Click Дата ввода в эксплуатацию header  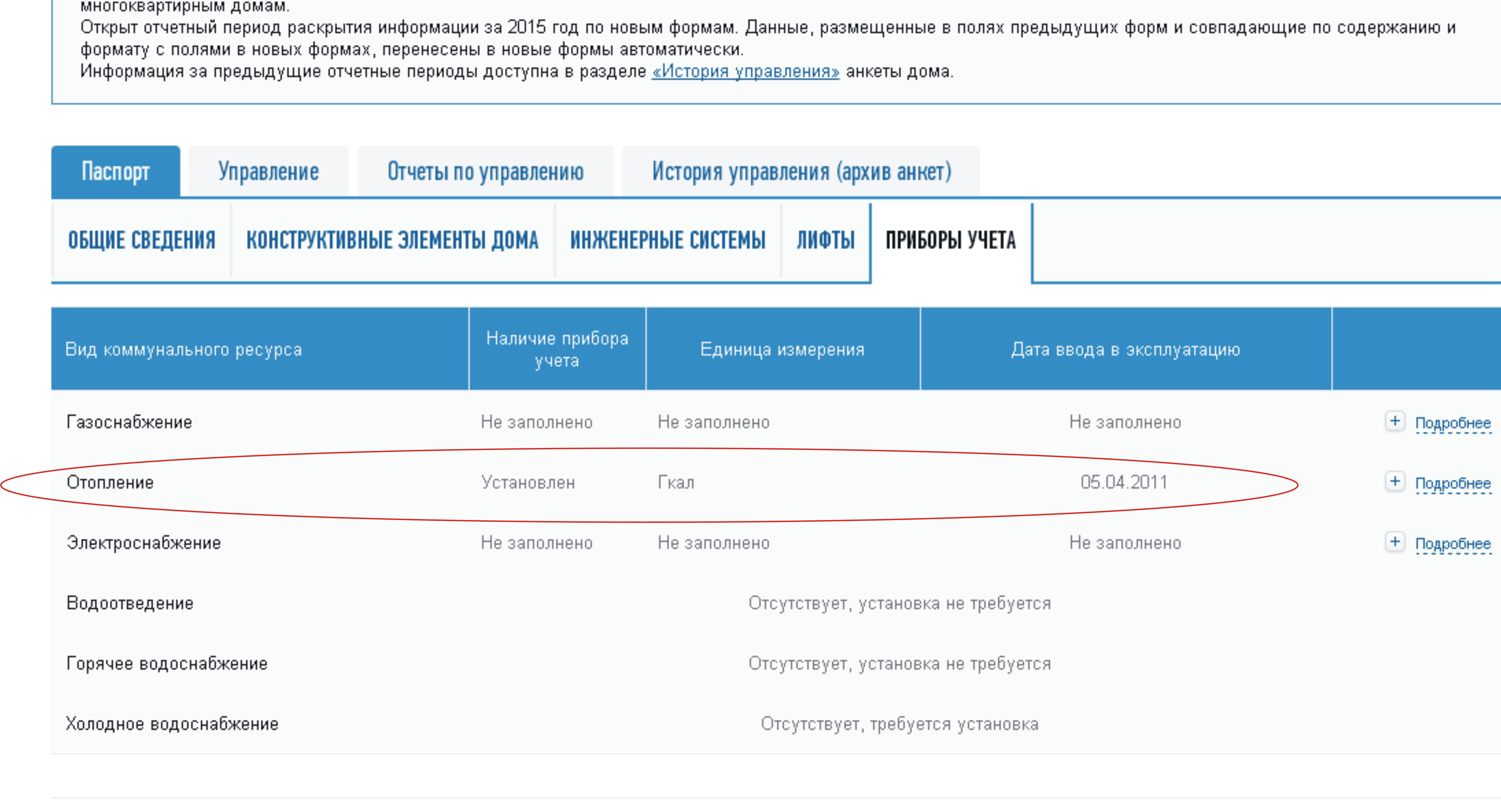coord(1125,350)
